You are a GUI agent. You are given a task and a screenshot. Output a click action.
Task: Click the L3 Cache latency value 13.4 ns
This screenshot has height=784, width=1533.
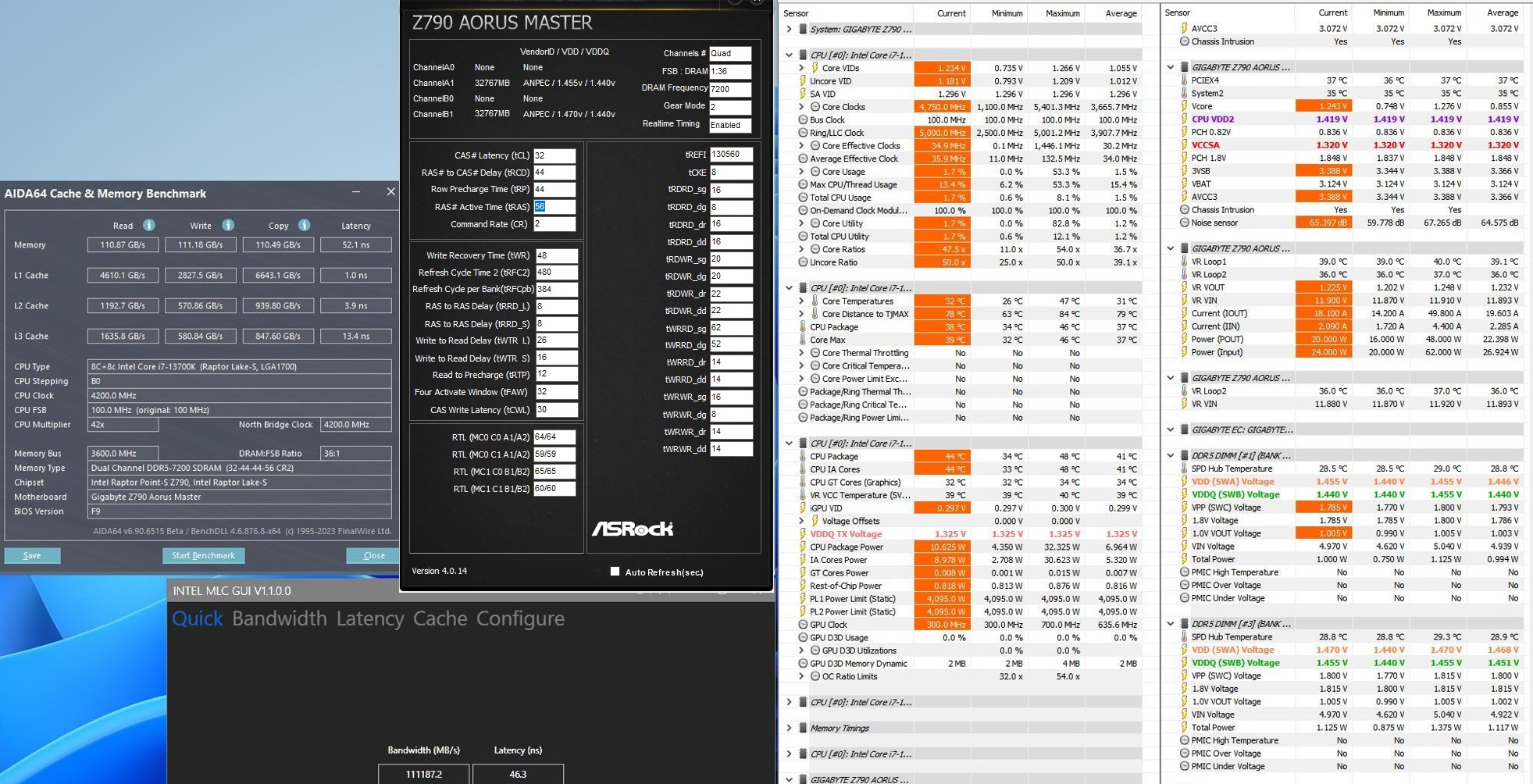356,336
